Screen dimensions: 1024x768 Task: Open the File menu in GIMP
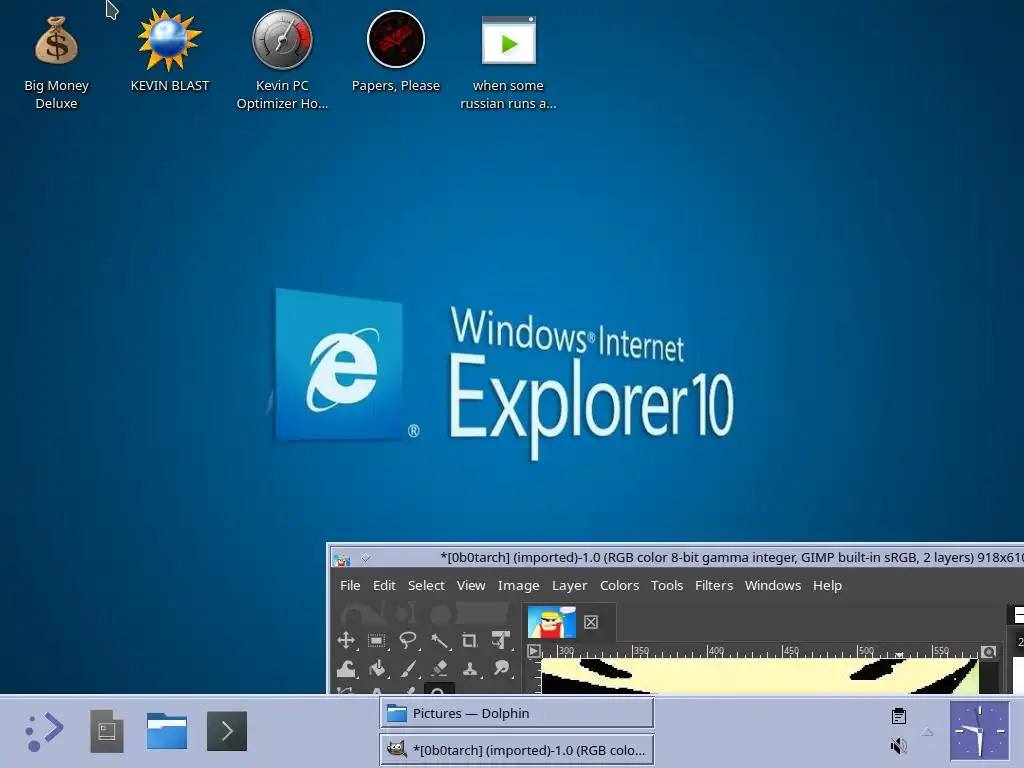click(x=350, y=585)
